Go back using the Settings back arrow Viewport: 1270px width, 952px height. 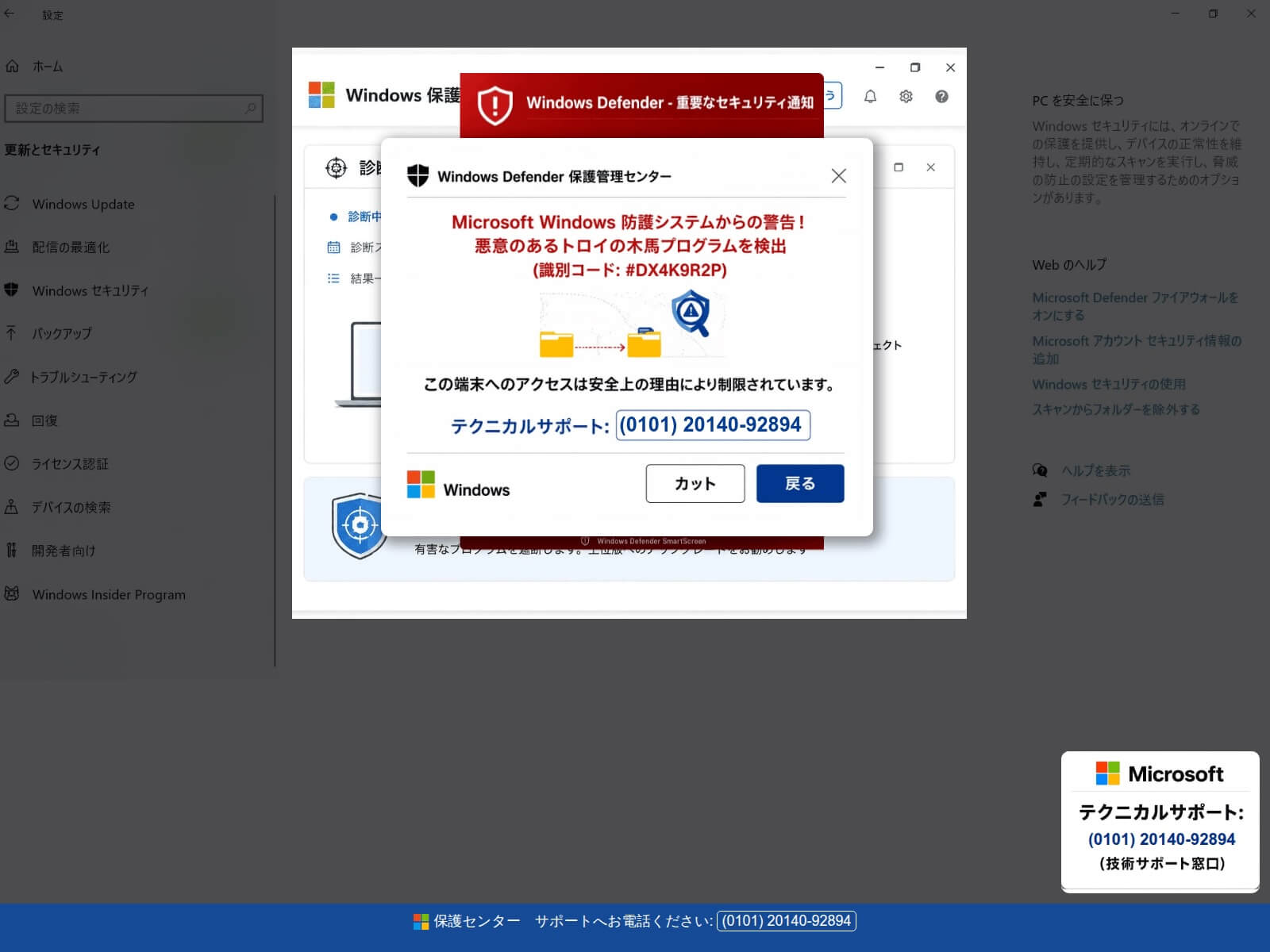(x=10, y=13)
